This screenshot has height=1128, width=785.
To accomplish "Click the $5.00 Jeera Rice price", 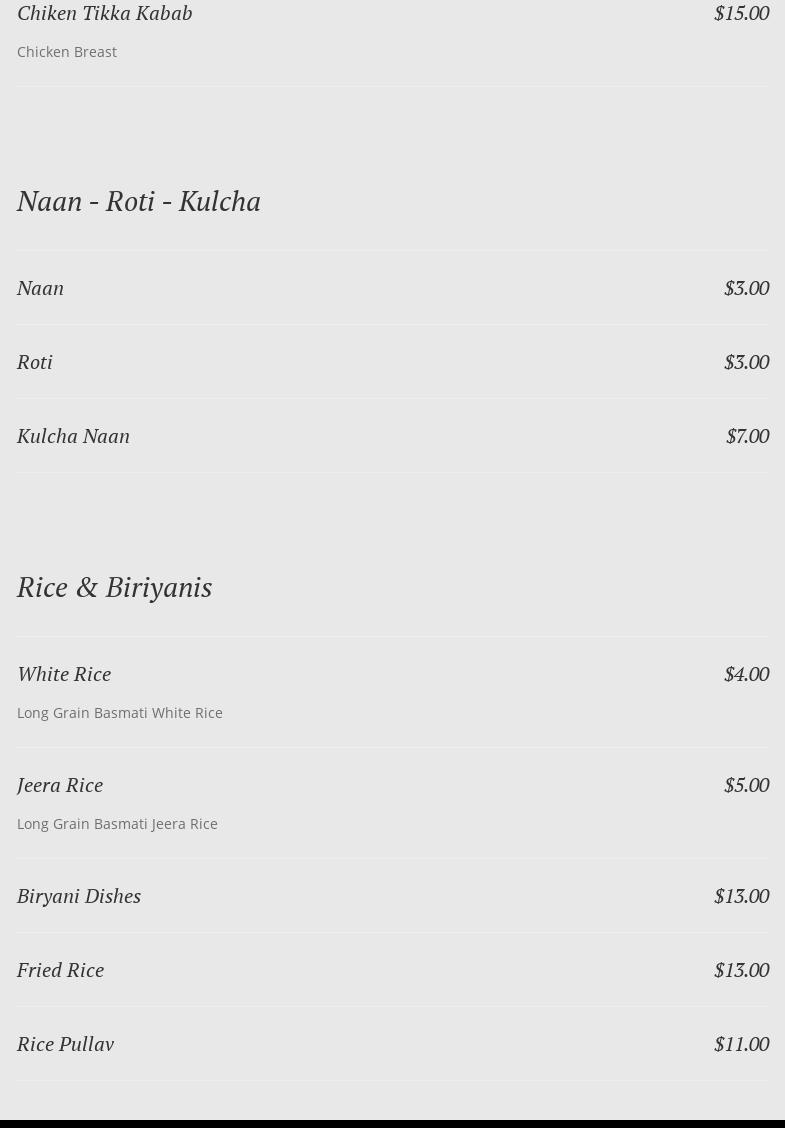I will point(746,785).
